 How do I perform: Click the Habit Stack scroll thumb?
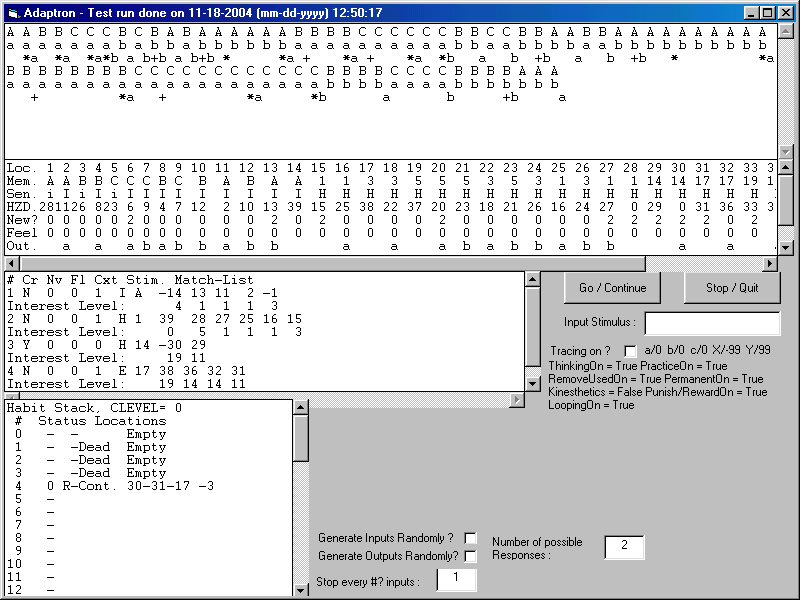point(301,438)
